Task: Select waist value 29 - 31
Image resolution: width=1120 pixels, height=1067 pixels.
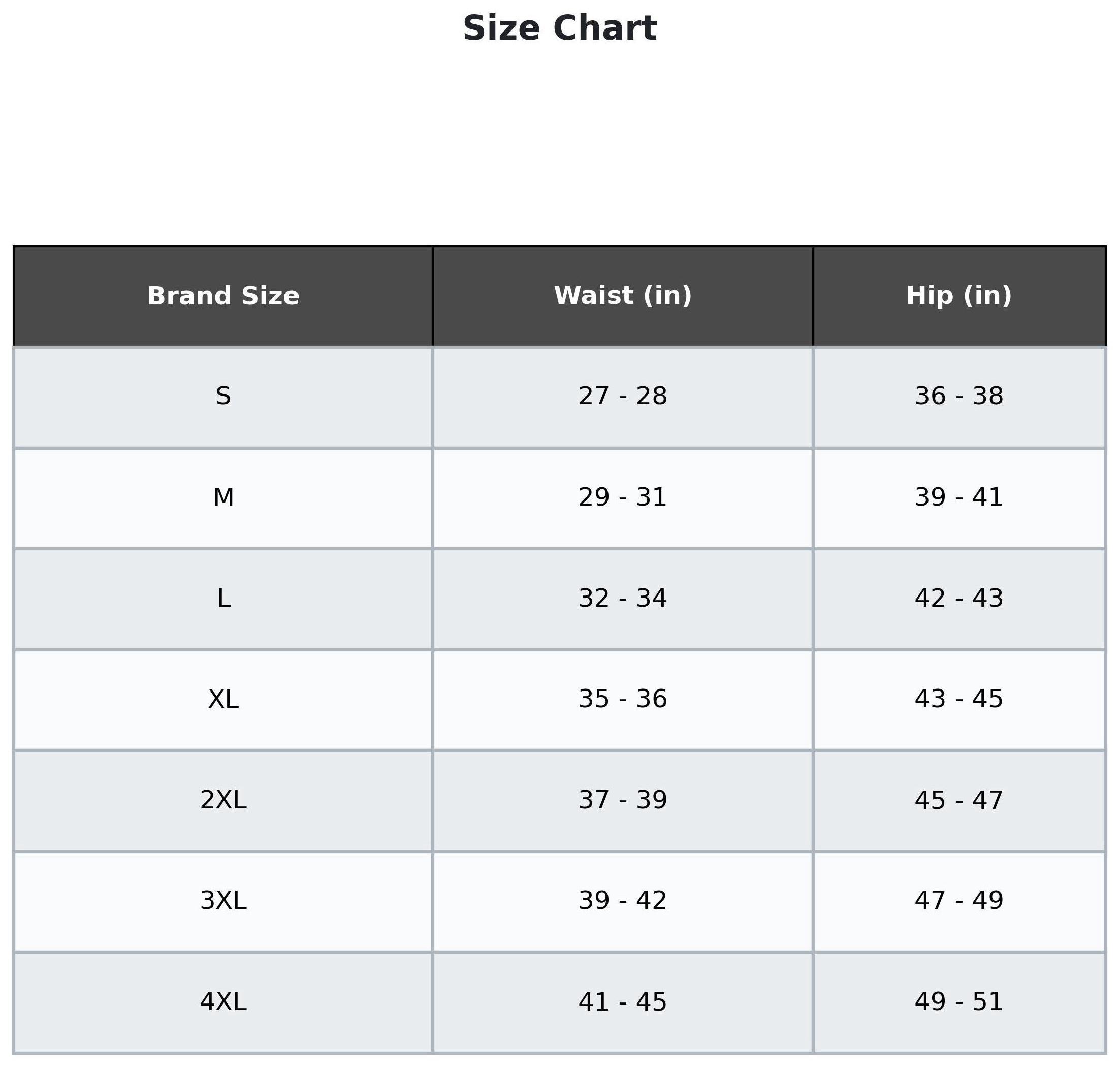Action: 623,497
